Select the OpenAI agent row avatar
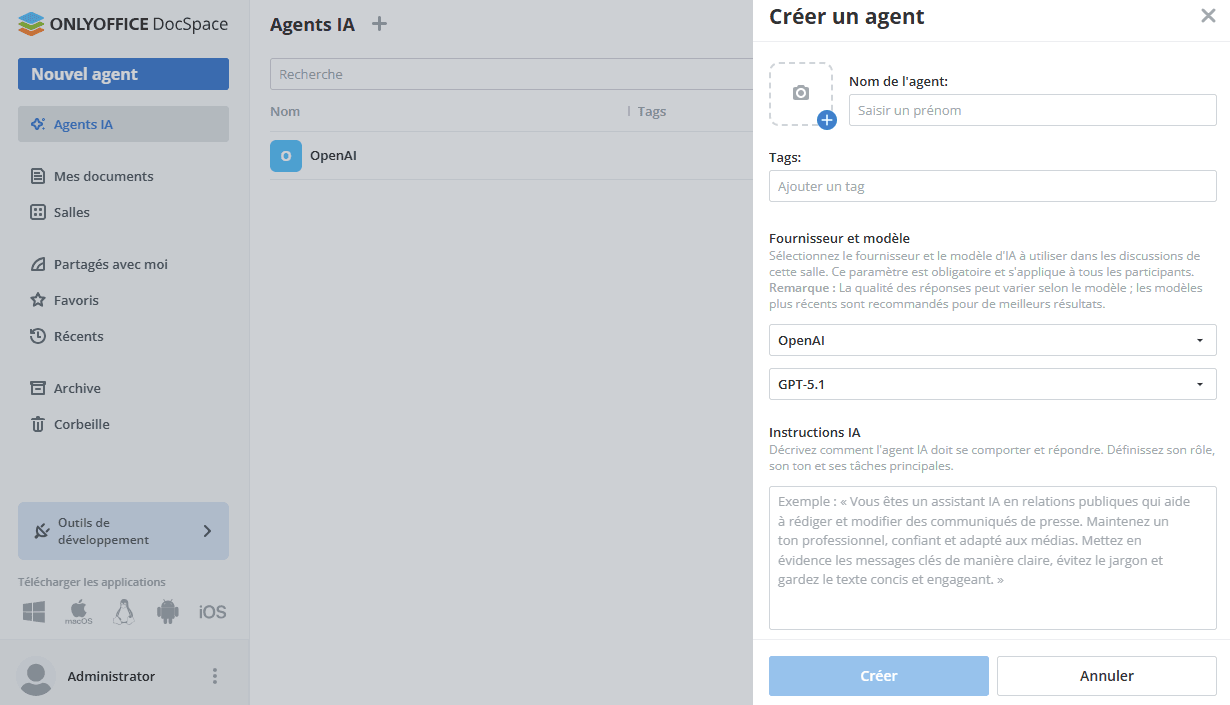Image resolution: width=1230 pixels, height=705 pixels. (x=286, y=156)
